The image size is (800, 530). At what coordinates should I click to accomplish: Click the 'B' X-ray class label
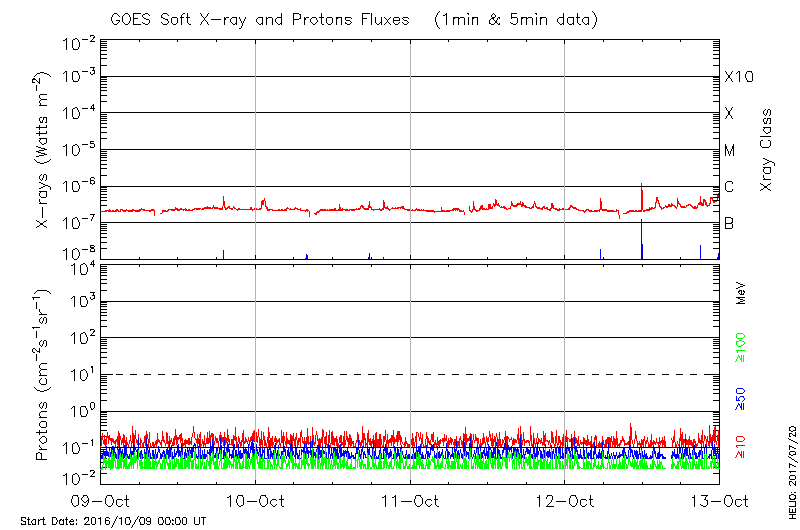[x=730, y=223]
